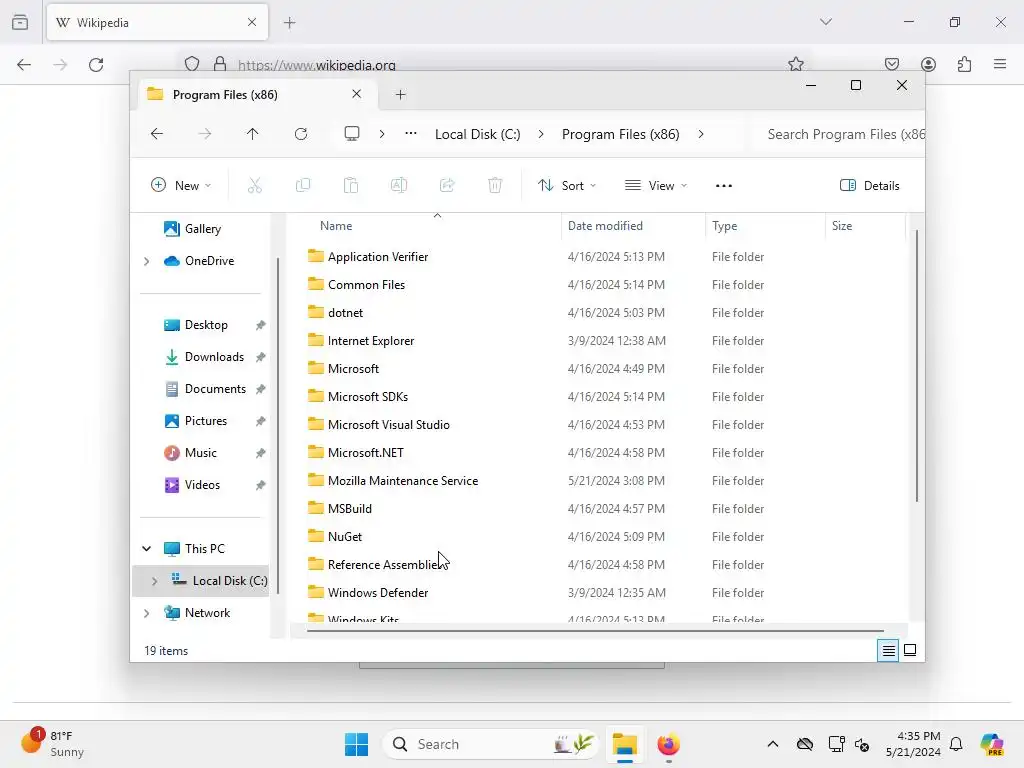Open Copilot preview icon in taskbar
1024x768 pixels.
[x=992, y=744]
